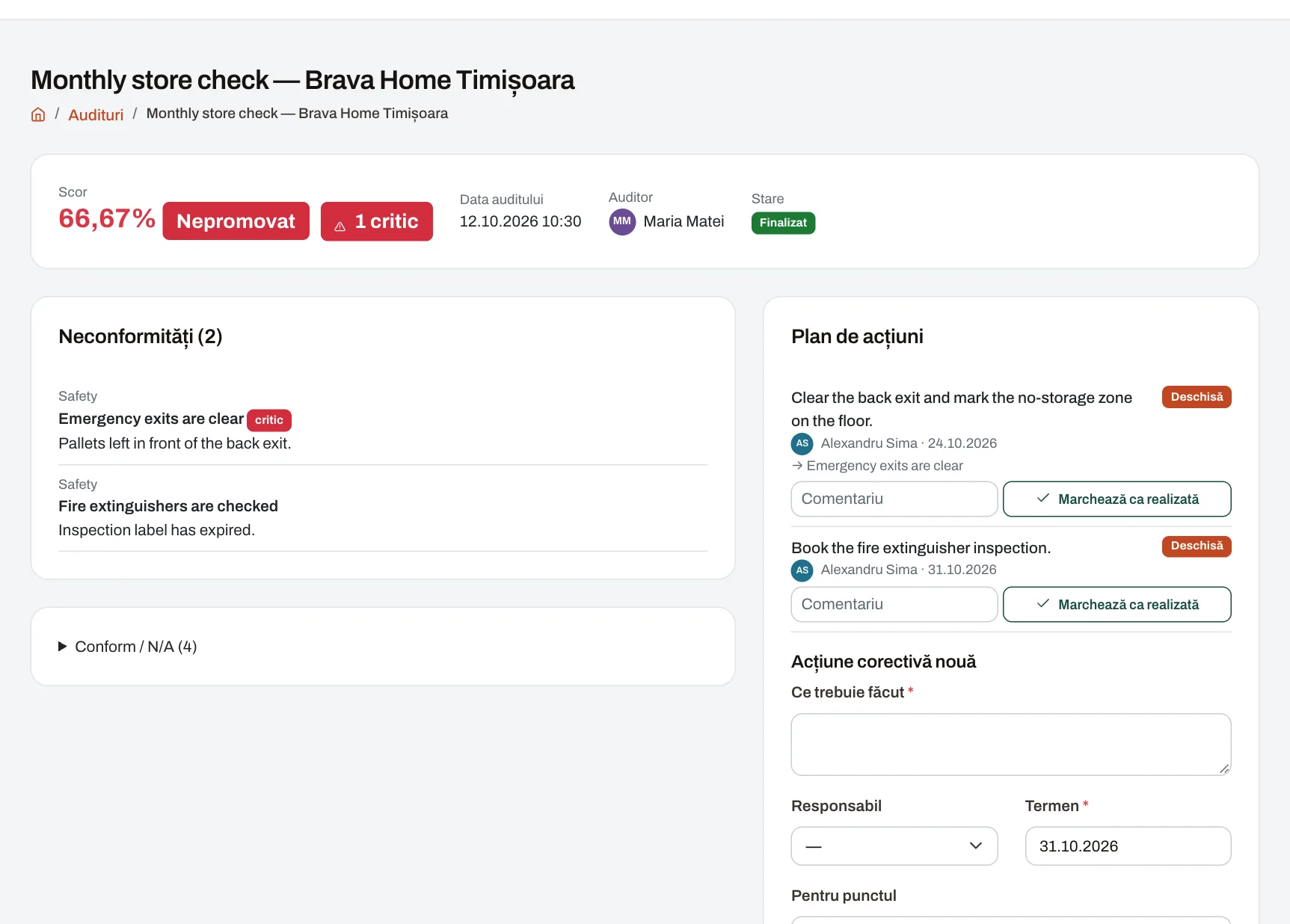Click the Nepromovat badge
This screenshot has width=1290, height=924.
pyautogui.click(x=236, y=221)
